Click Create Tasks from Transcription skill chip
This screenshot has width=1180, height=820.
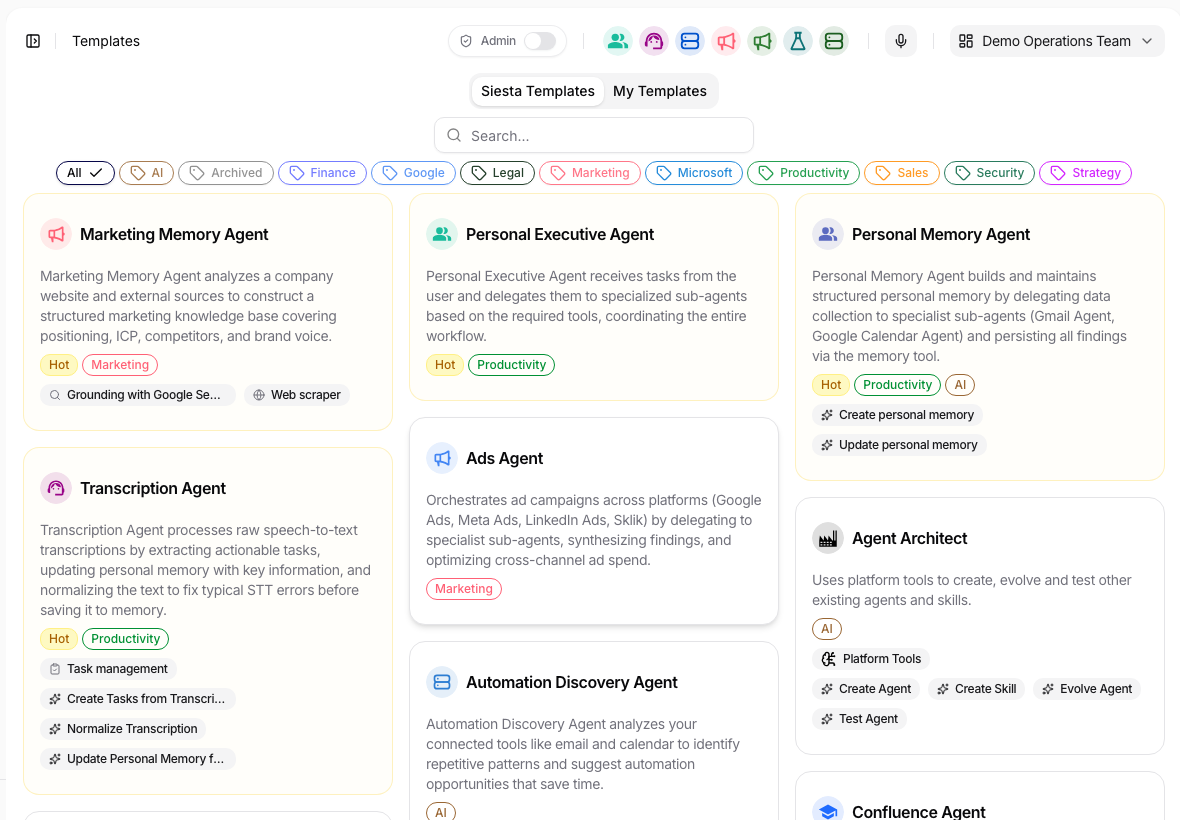(x=138, y=699)
